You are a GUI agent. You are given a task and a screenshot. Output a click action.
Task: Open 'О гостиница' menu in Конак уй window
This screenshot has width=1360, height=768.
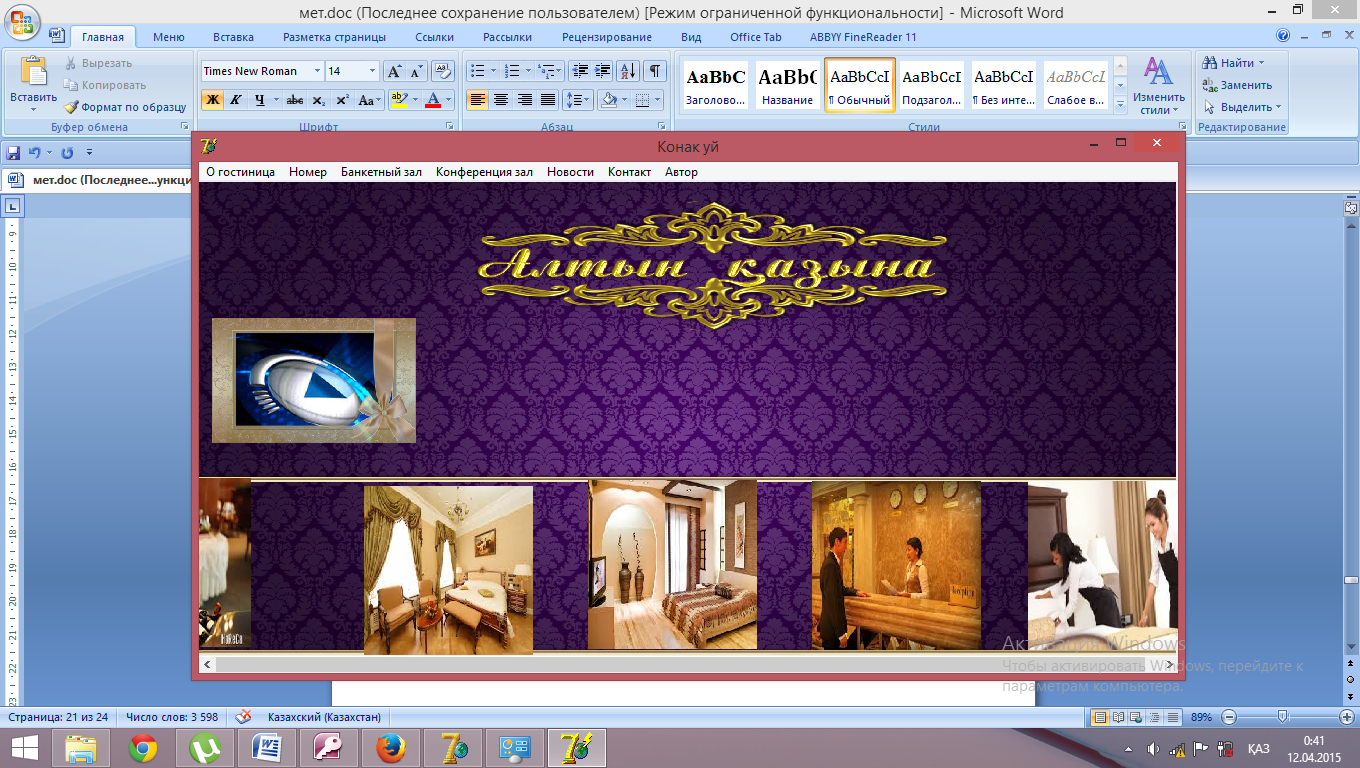240,172
